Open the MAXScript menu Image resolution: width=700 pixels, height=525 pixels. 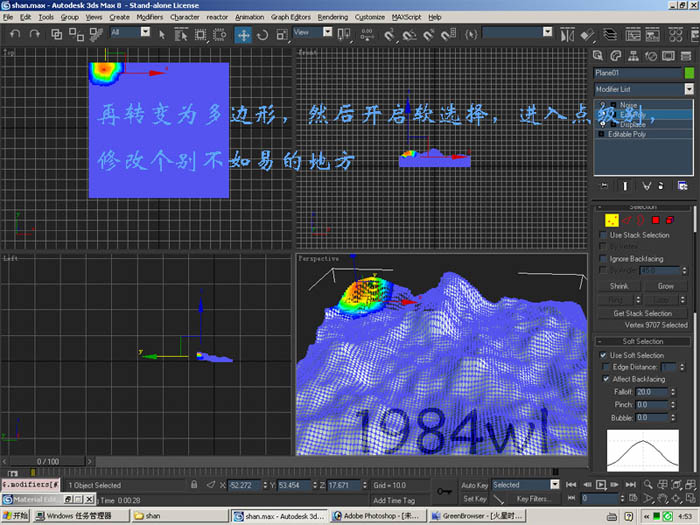406,17
